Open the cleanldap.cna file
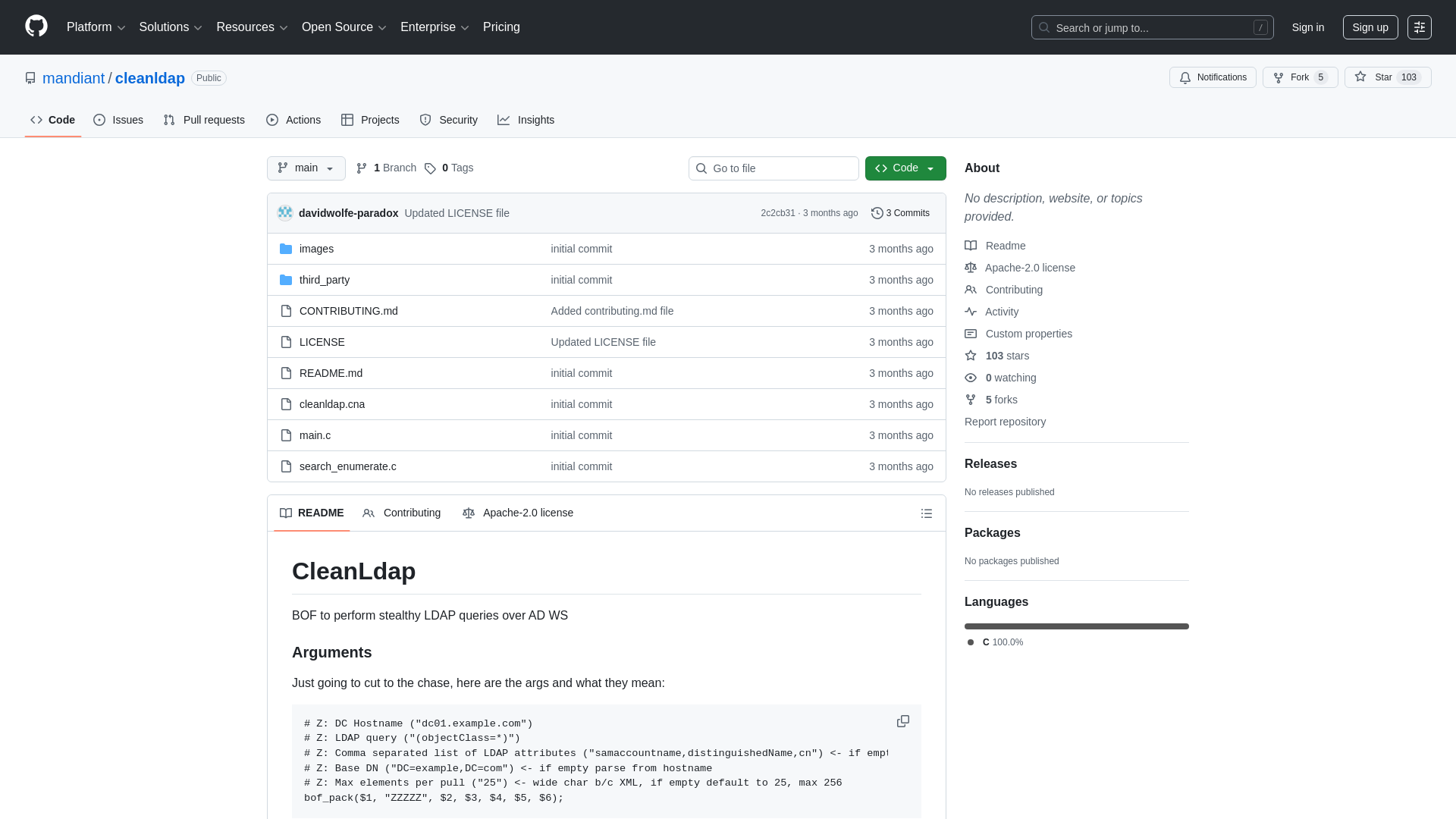Viewport: 1456px width, 819px height. tap(331, 404)
